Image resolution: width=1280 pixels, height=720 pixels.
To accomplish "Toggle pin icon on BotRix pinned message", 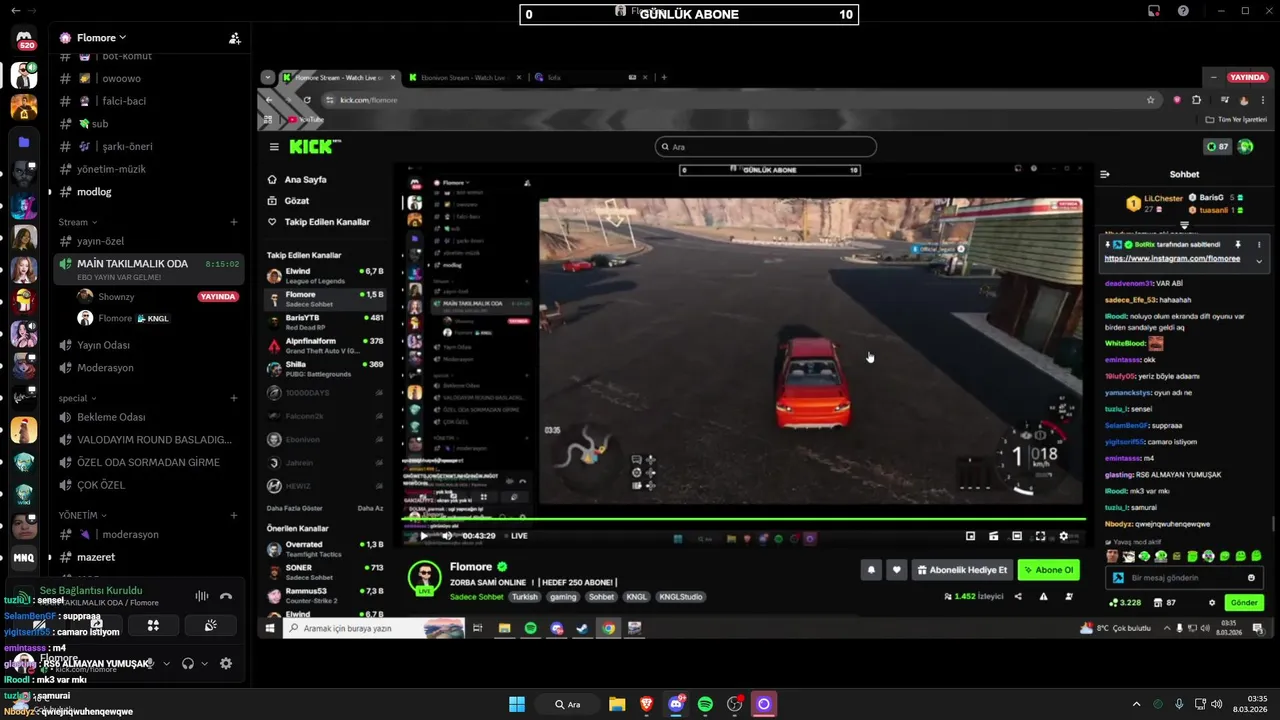I will tap(1238, 244).
